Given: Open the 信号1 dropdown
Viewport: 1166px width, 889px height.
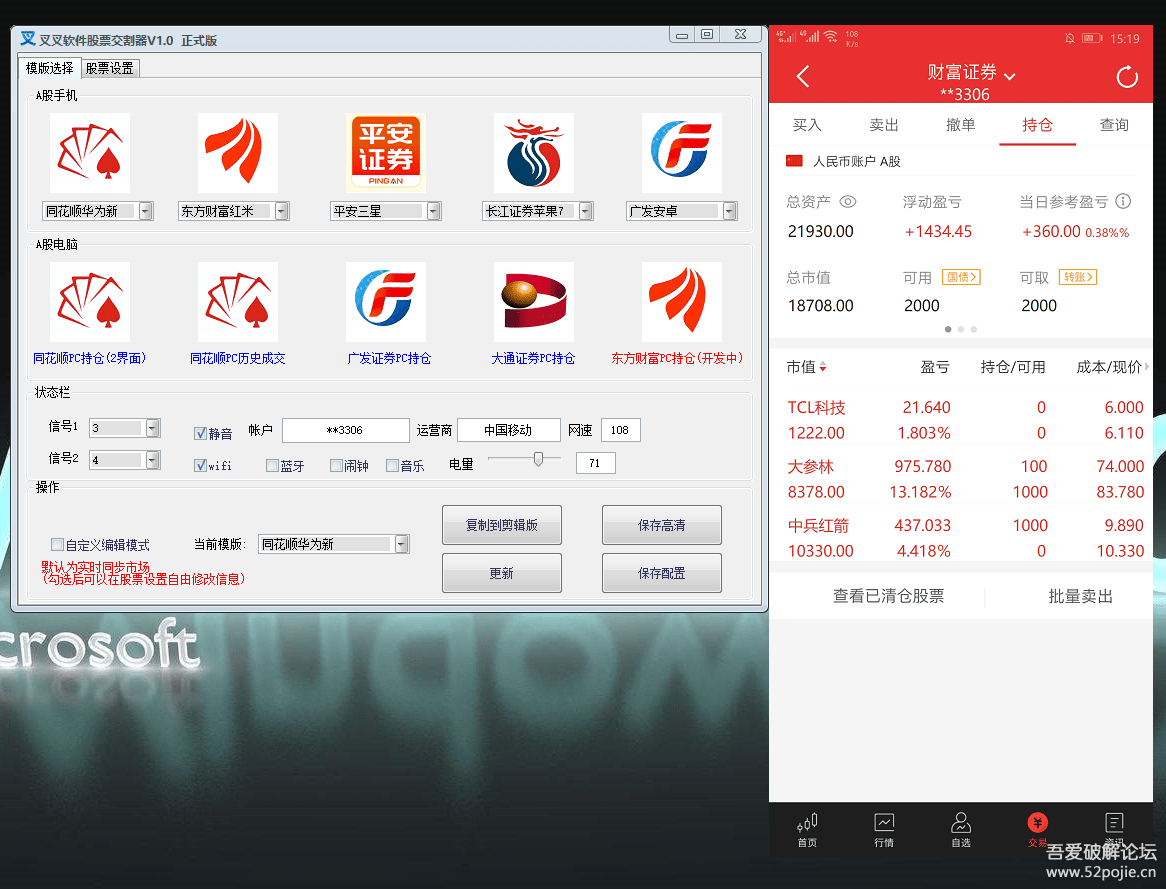Looking at the screenshot, I should pos(152,428).
